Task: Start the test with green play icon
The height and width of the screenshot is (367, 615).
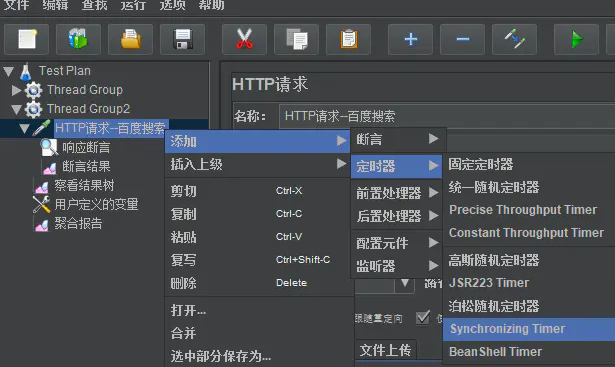Action: 576,39
